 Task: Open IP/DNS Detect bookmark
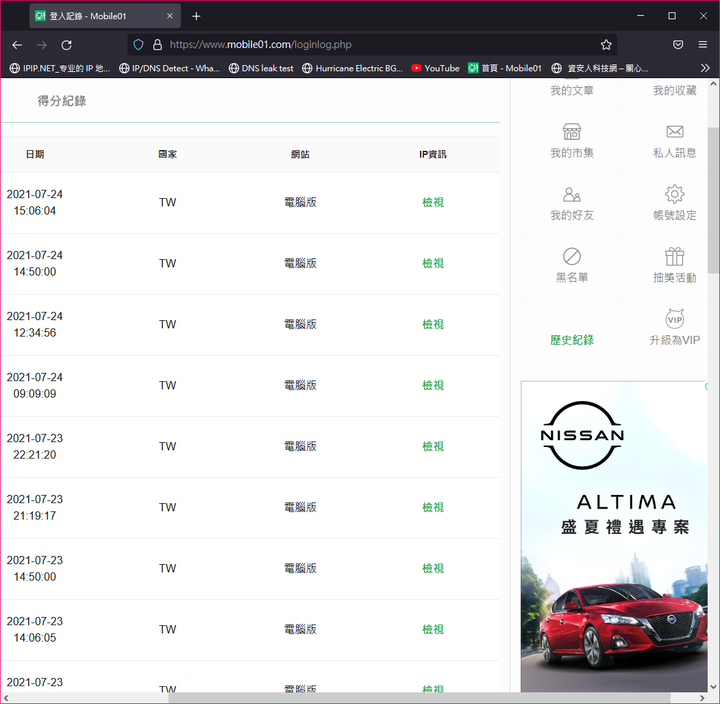click(x=169, y=68)
